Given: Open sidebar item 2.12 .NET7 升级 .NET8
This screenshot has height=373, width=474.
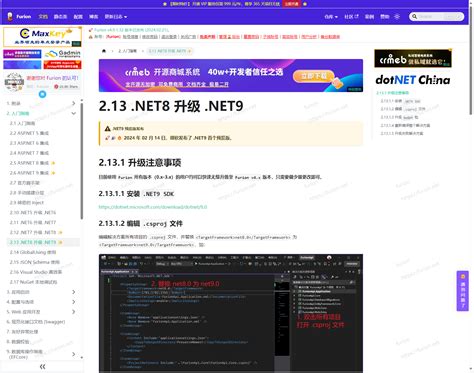Looking at the screenshot, I should [33, 232].
